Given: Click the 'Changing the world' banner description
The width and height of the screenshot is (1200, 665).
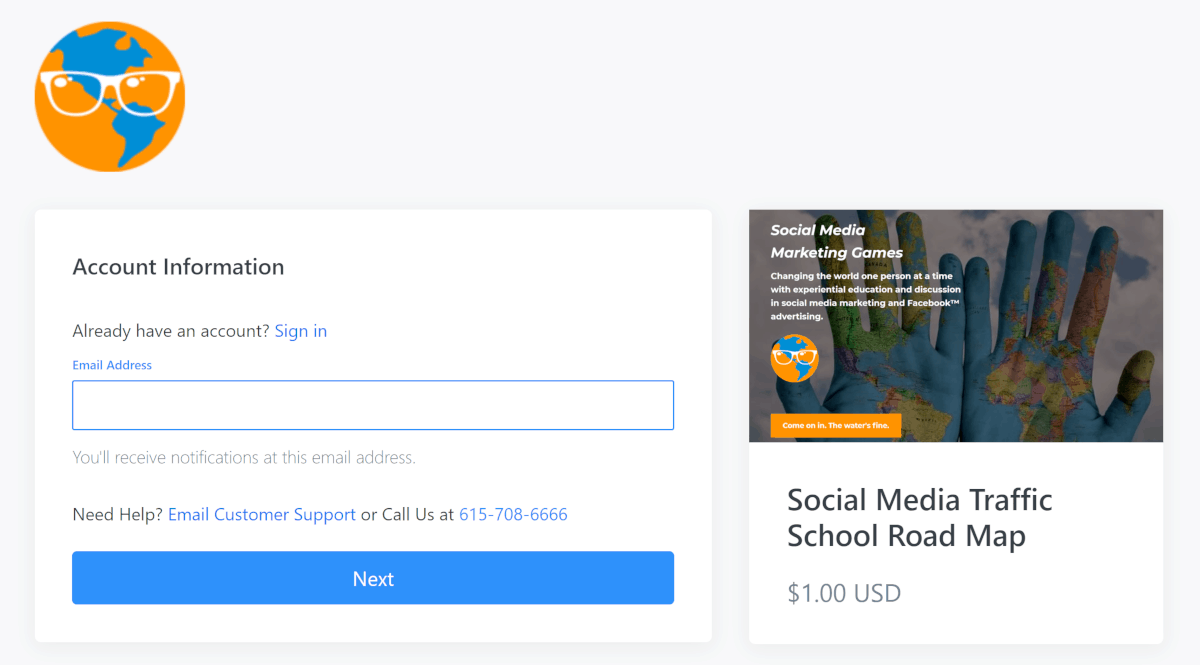Looking at the screenshot, I should tap(866, 296).
